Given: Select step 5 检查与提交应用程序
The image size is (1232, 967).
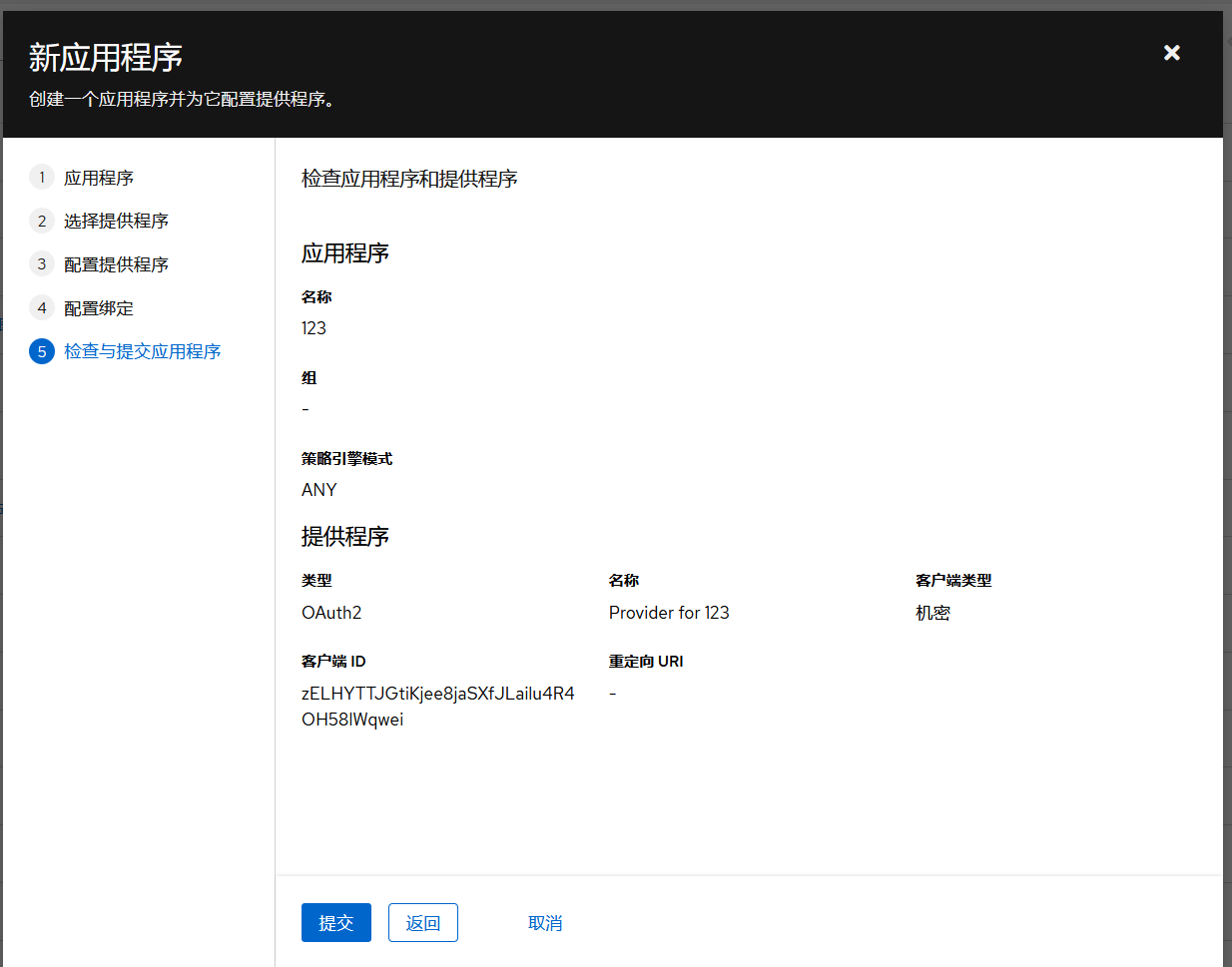Looking at the screenshot, I should (142, 351).
